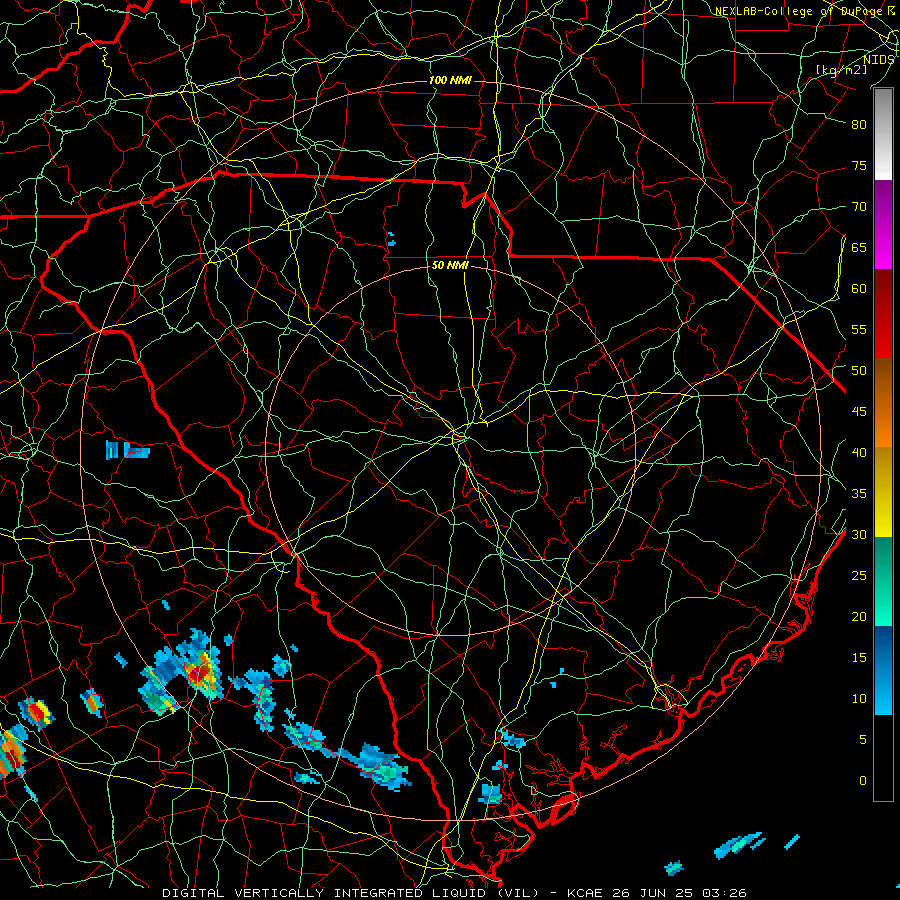The width and height of the screenshot is (900, 900).
Task: Click the 75 value on the color scale
Action: click(x=859, y=165)
